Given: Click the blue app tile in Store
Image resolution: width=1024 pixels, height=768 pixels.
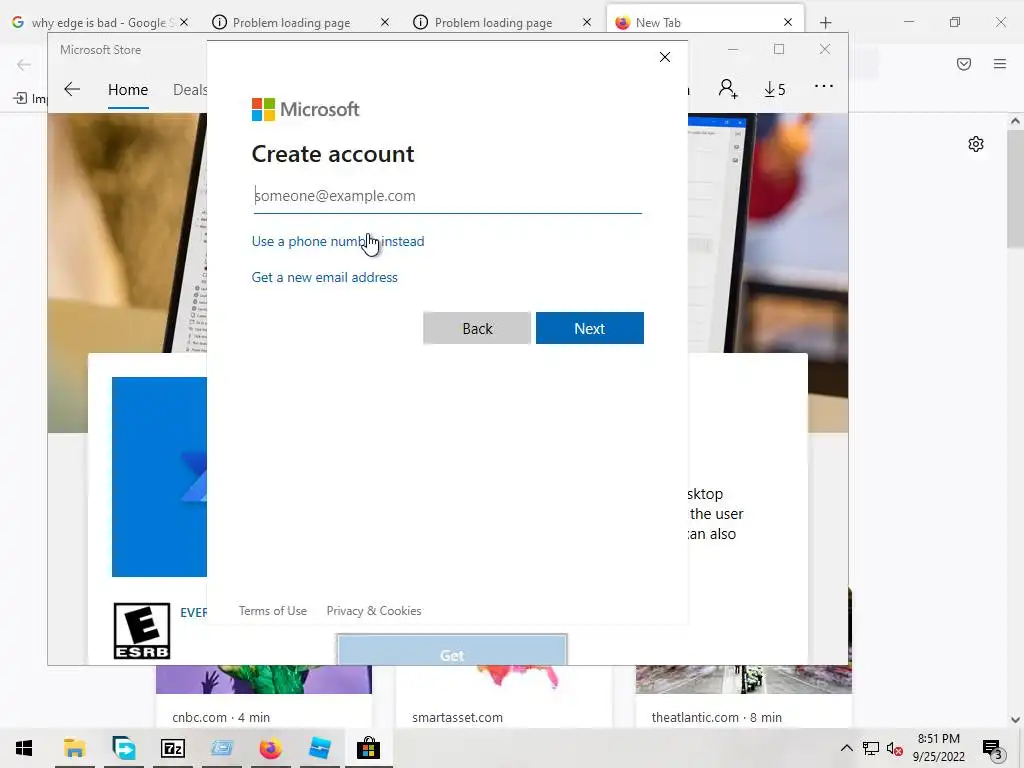Looking at the screenshot, I should click(x=159, y=477).
